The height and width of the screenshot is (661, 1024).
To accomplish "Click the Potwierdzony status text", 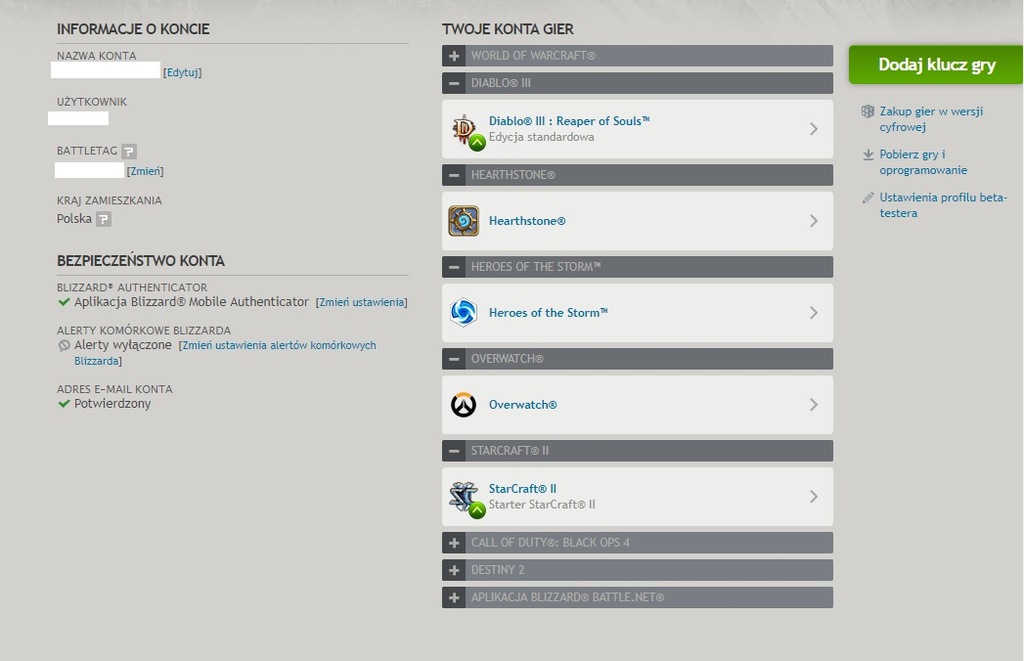I will click(x=112, y=404).
